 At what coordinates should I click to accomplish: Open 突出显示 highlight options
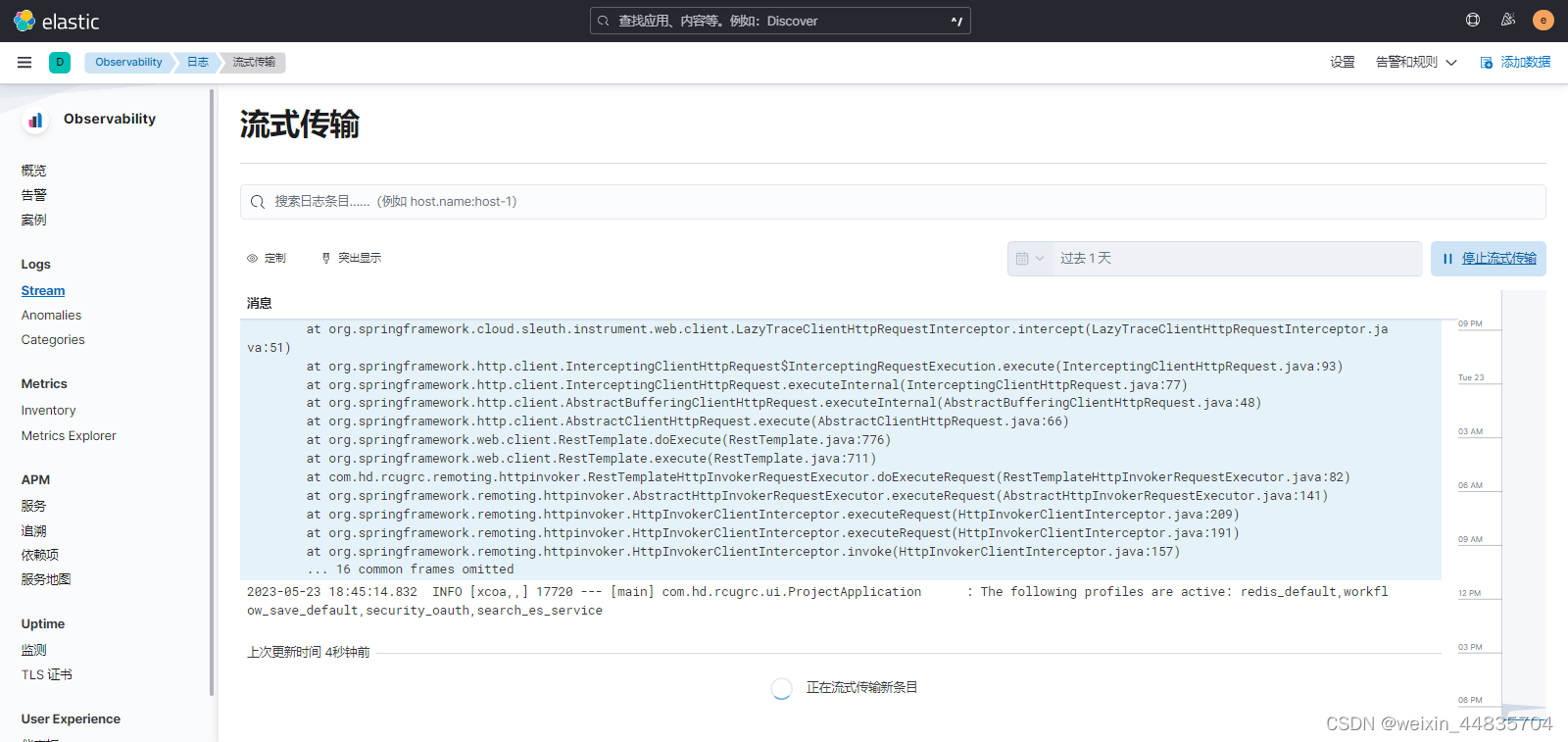[352, 258]
